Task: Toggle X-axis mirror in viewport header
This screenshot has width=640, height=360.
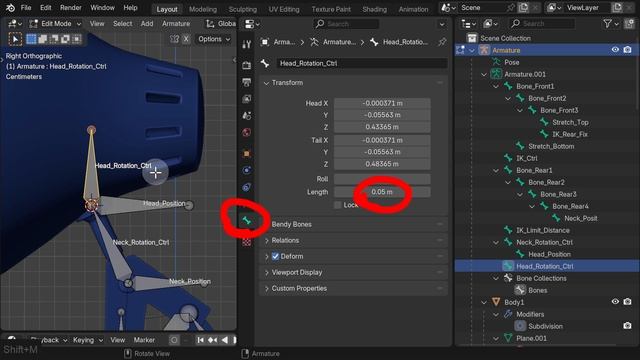Action: click(x=186, y=39)
